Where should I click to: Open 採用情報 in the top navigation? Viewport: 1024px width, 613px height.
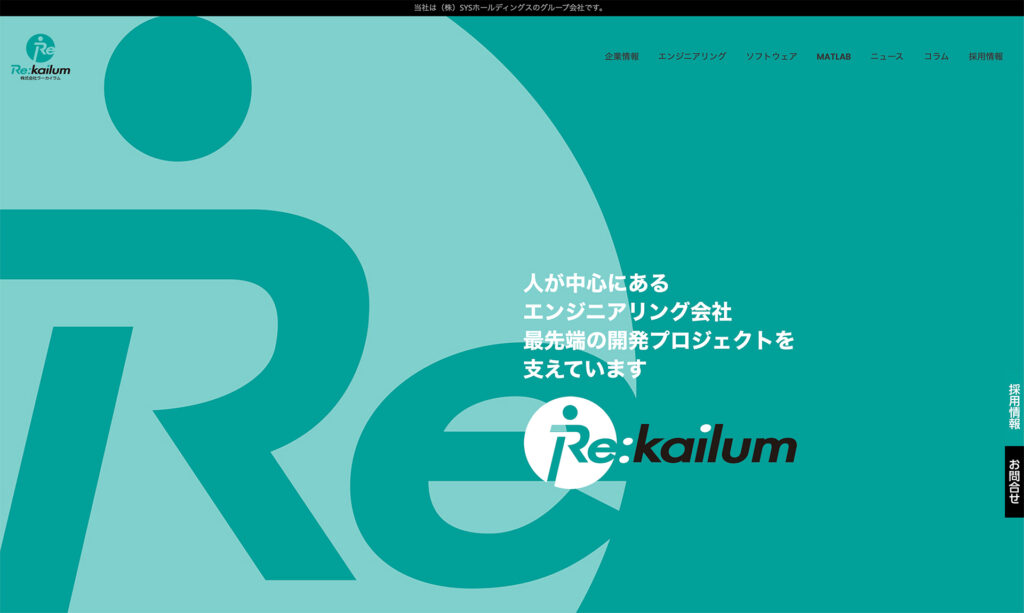tap(985, 57)
